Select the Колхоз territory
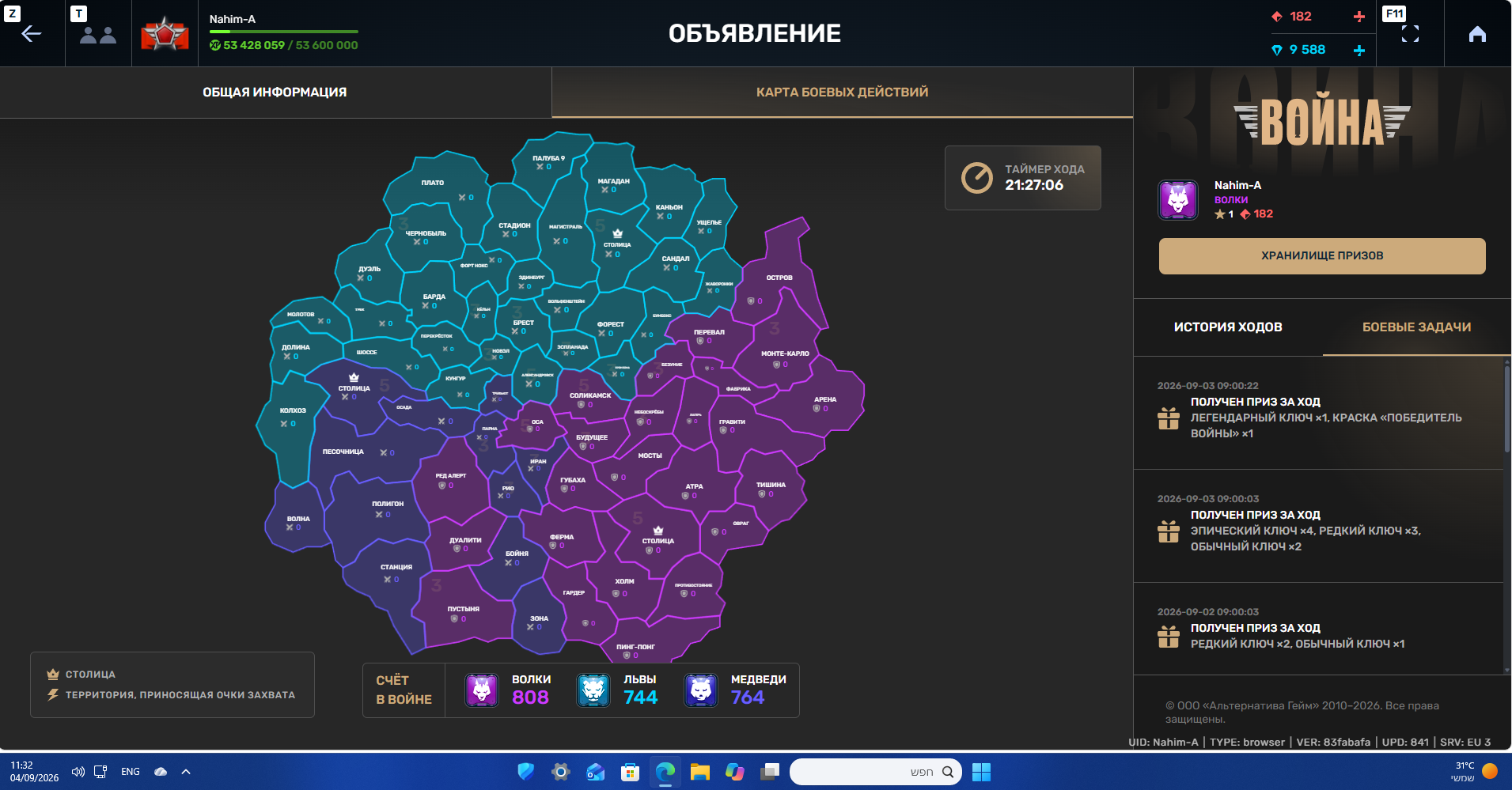 pyautogui.click(x=293, y=410)
